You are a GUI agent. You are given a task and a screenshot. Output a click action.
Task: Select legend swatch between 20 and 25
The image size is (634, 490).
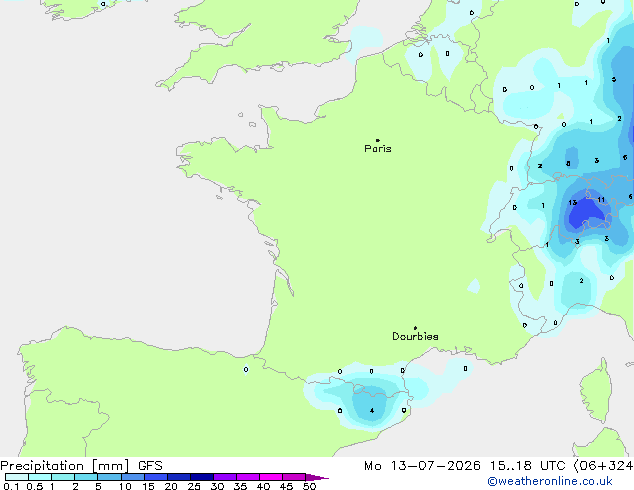pyautogui.click(x=179, y=477)
